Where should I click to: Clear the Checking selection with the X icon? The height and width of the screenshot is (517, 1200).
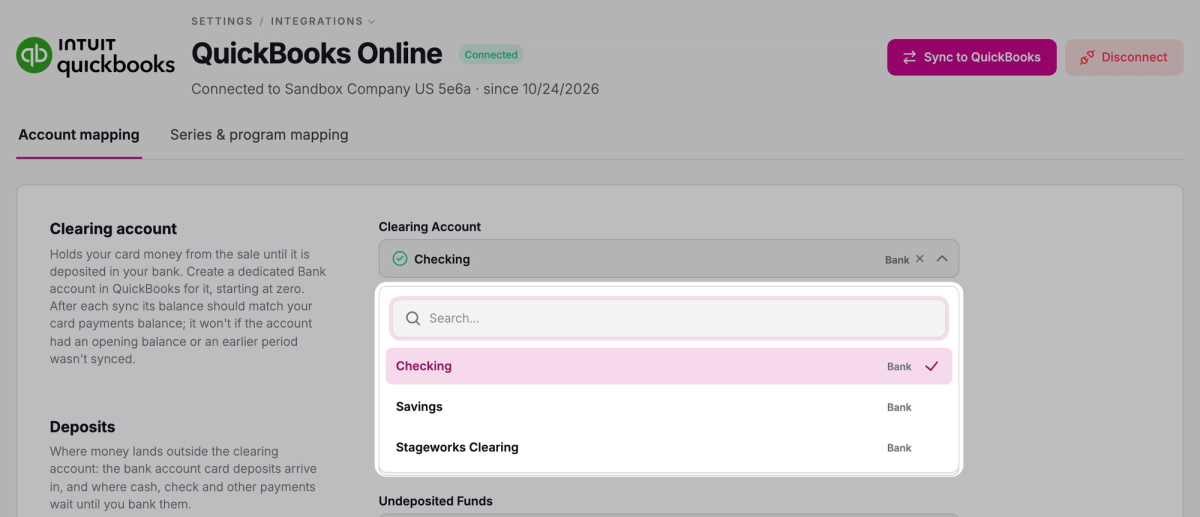click(x=920, y=259)
